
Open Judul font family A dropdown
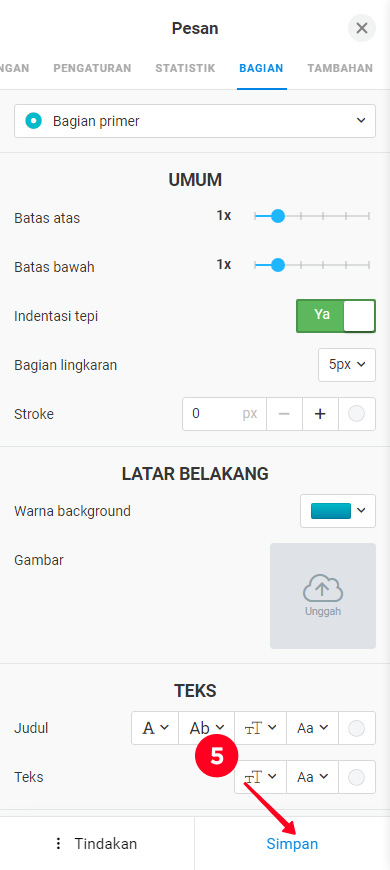[x=155, y=728]
